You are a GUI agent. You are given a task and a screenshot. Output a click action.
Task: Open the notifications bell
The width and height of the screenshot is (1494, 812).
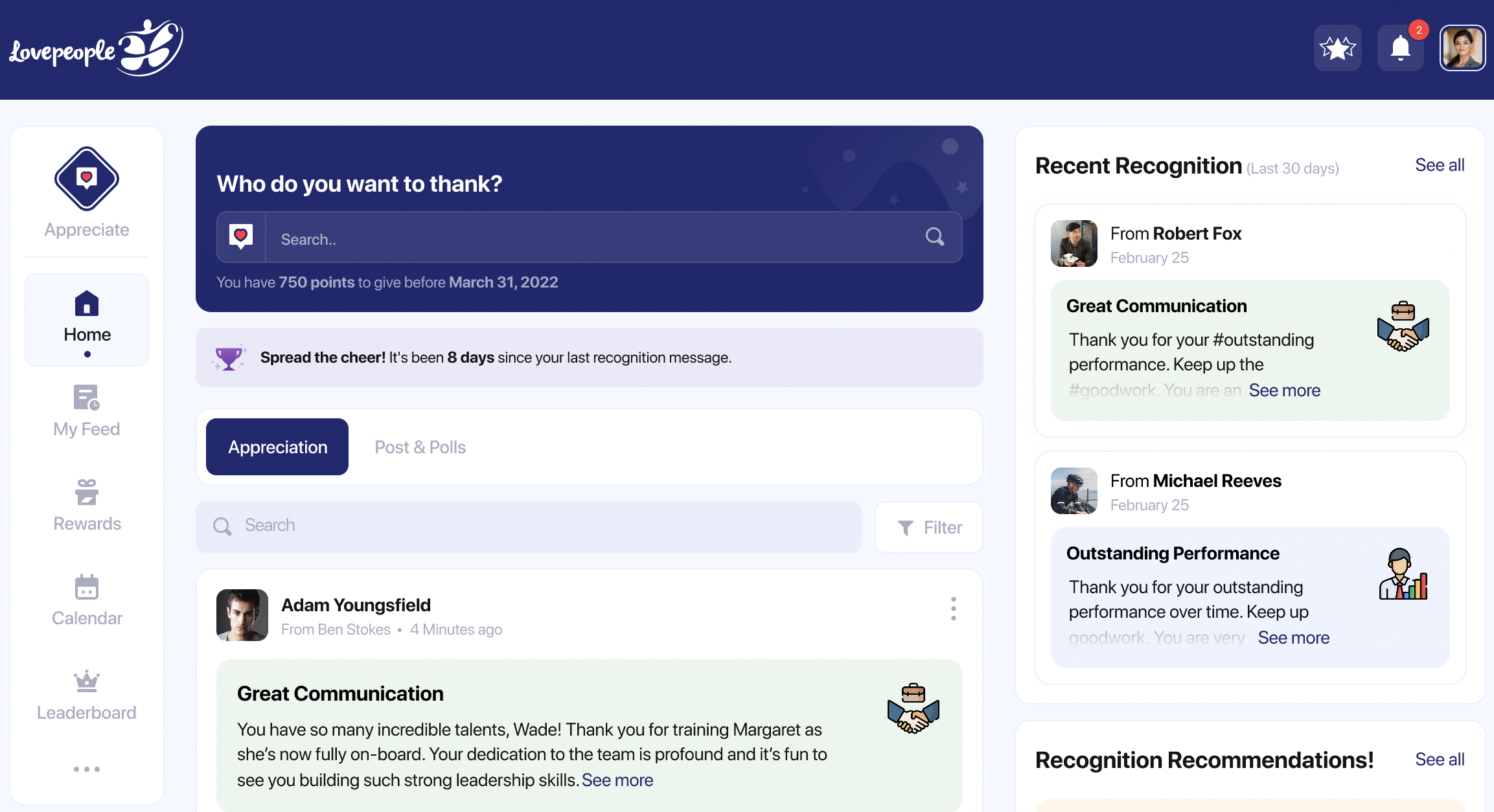click(x=1400, y=48)
